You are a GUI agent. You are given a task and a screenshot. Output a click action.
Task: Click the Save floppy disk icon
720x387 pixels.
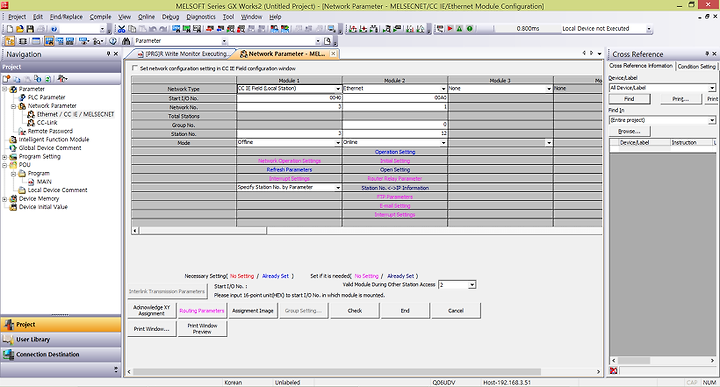coord(30,29)
